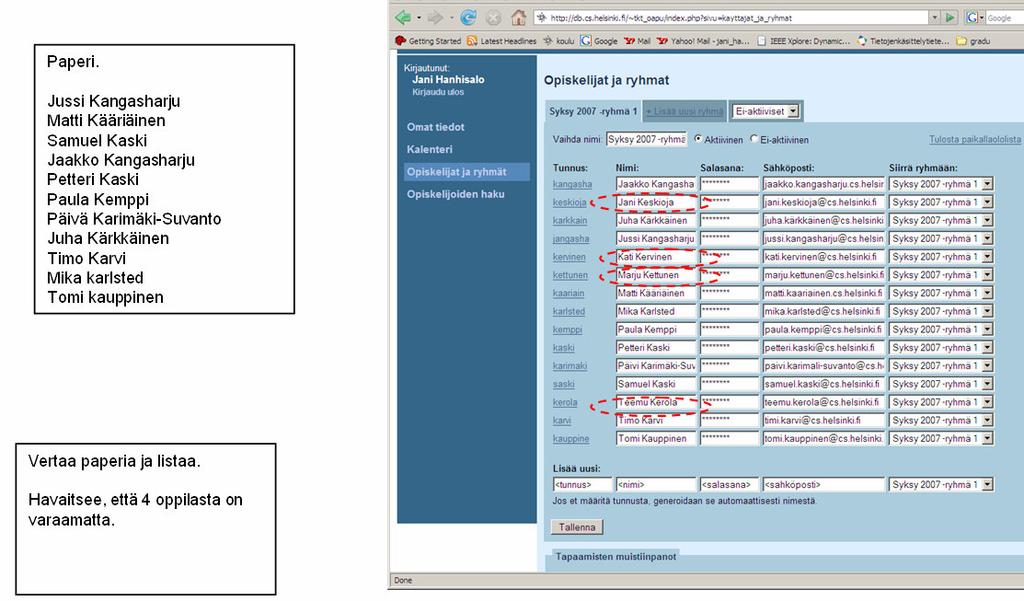Open Opiskelijoiden haku in the sidebar
The height and width of the screenshot is (601, 1024).
coord(456,194)
